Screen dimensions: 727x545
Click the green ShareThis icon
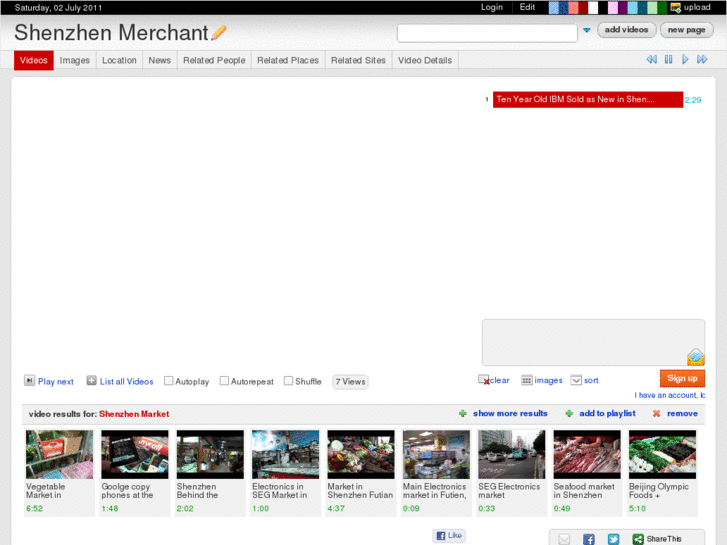click(x=638, y=539)
